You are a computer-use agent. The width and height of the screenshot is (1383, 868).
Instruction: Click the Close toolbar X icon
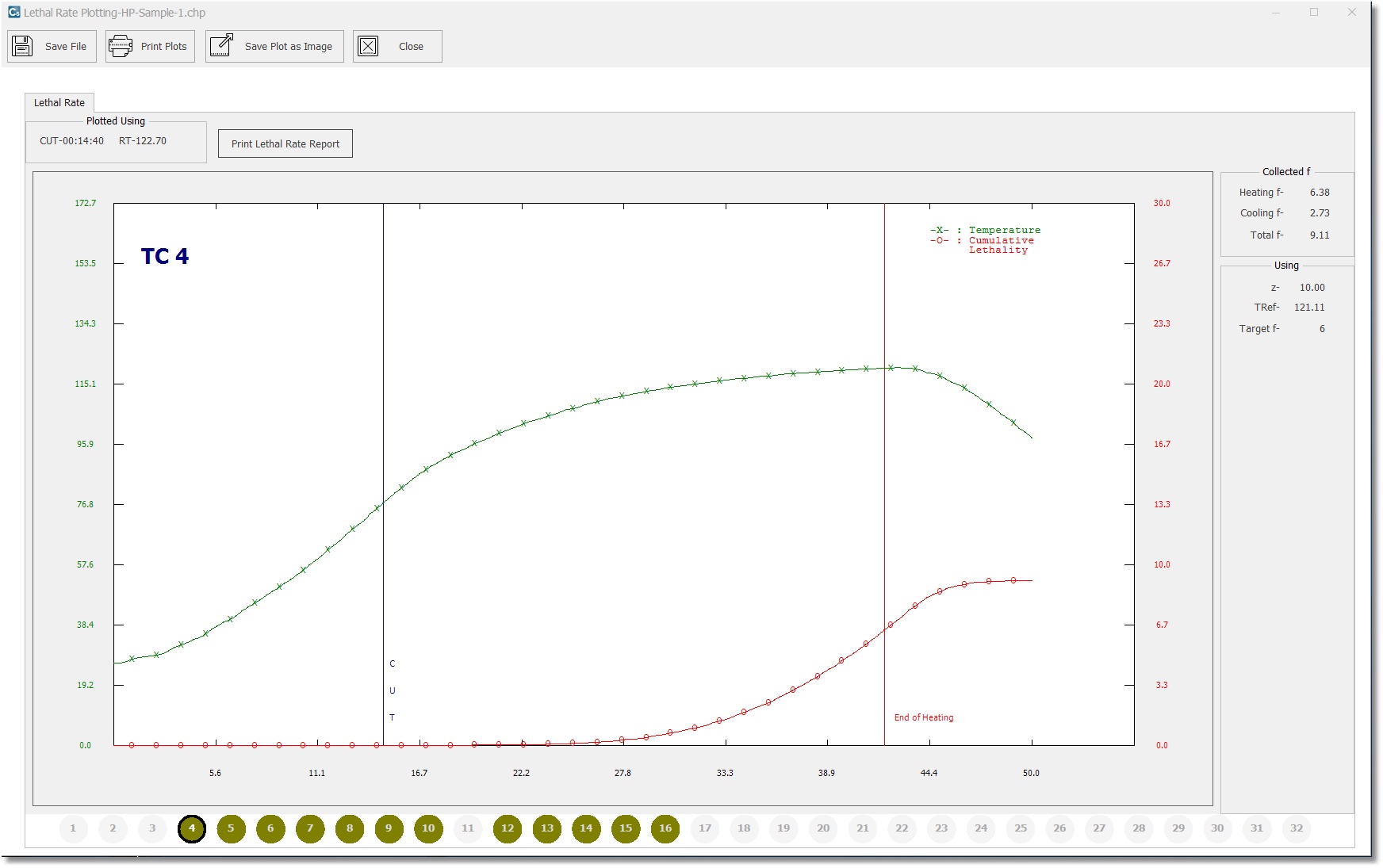tap(368, 46)
